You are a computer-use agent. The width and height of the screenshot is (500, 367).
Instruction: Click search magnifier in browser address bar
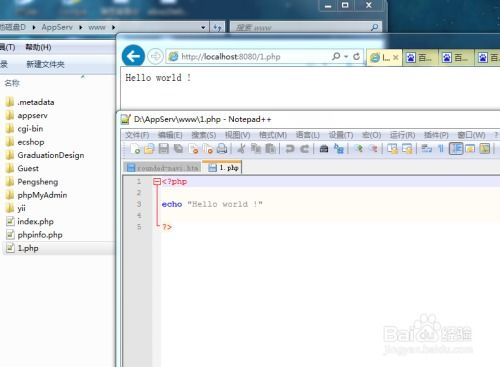pyautogui.click(x=336, y=56)
